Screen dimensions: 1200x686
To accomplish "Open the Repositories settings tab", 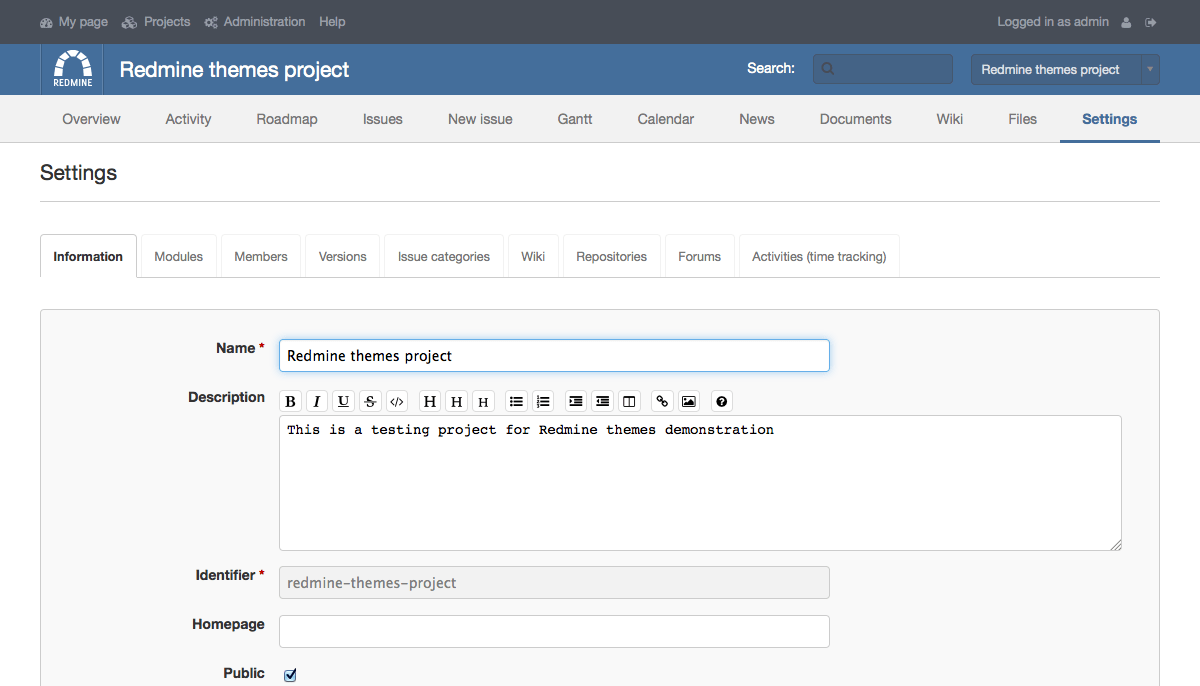I will click(x=612, y=257).
